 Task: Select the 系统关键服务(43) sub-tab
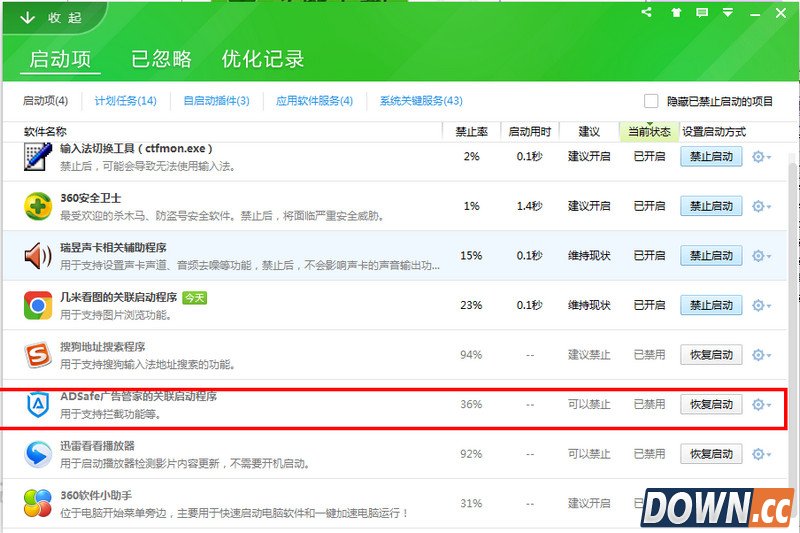(x=421, y=100)
